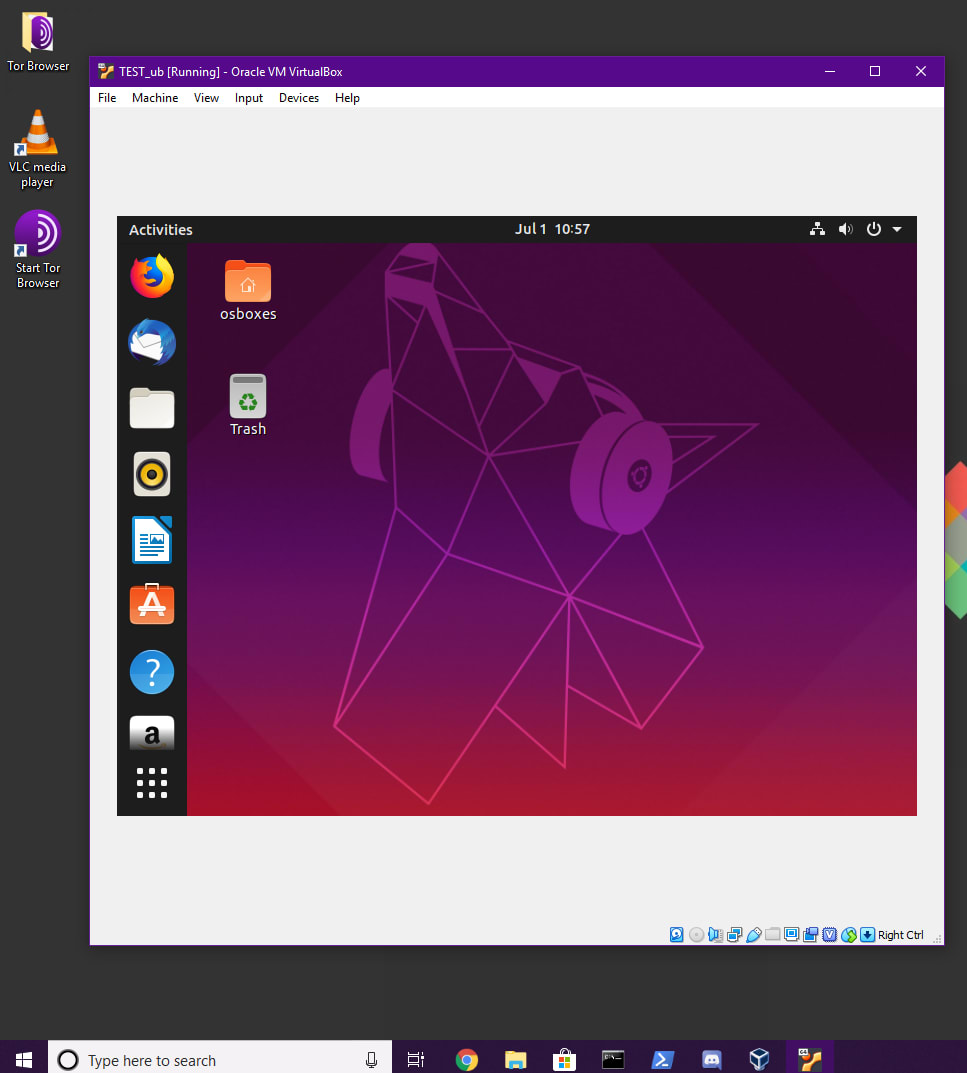The height and width of the screenshot is (1073, 967).
Task: Launch Thunderbird Mail from the dock
Action: 152,342
